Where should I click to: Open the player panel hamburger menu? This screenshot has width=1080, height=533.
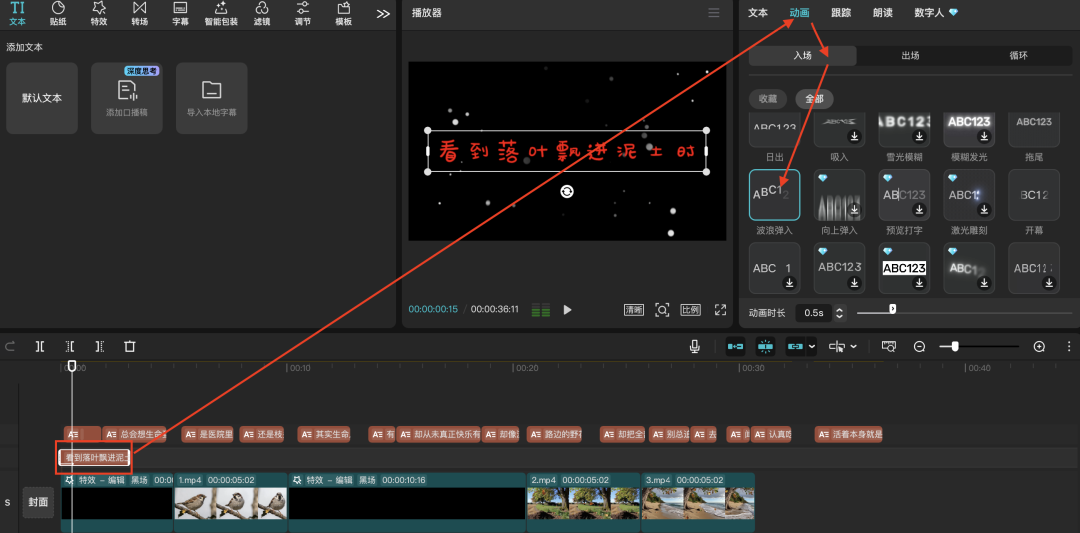[x=713, y=13]
